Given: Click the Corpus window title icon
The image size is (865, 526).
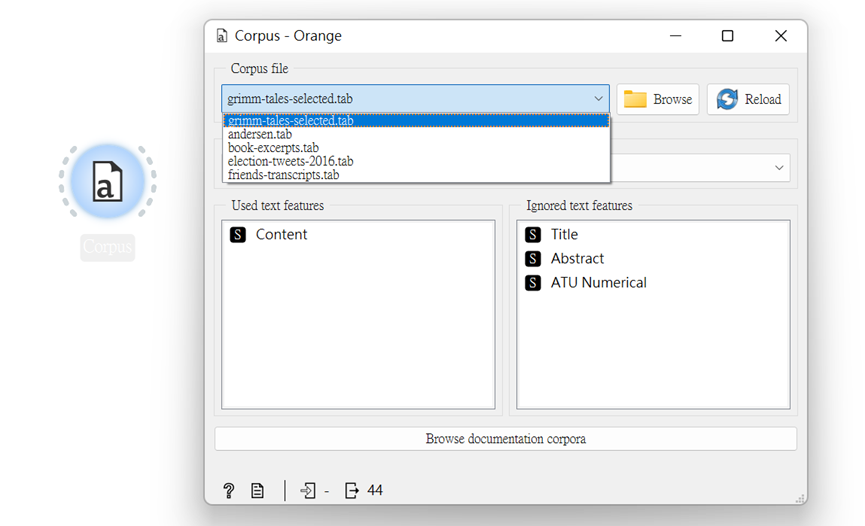Looking at the screenshot, I should coord(222,36).
